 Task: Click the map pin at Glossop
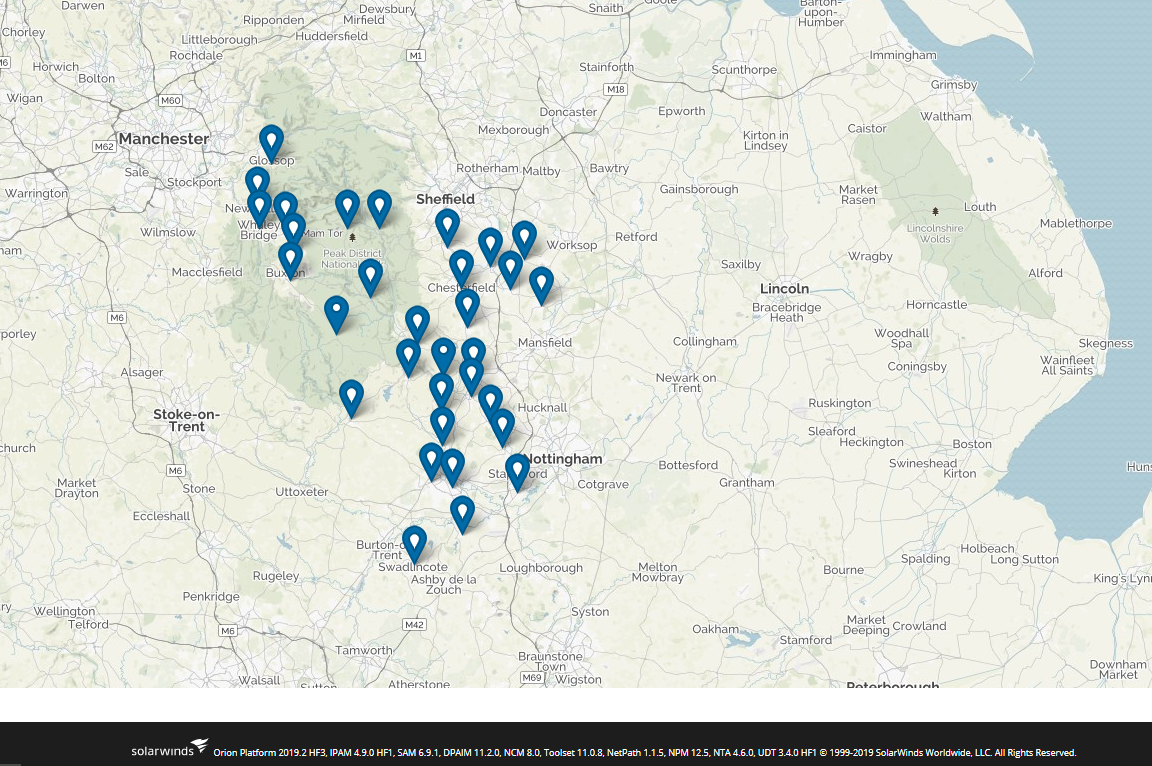coord(271,142)
